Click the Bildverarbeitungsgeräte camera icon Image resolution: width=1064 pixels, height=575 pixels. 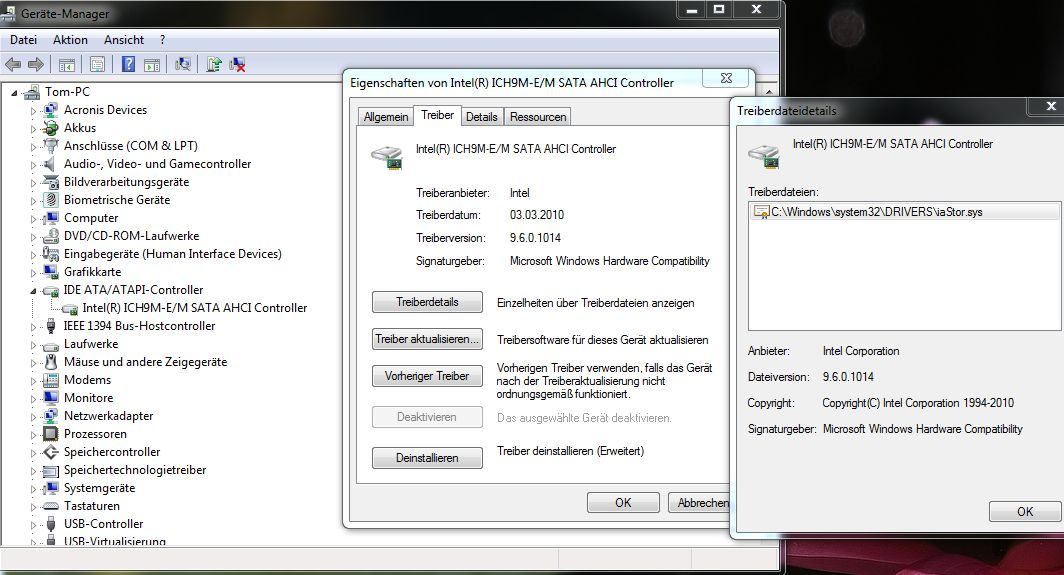click(x=50, y=182)
